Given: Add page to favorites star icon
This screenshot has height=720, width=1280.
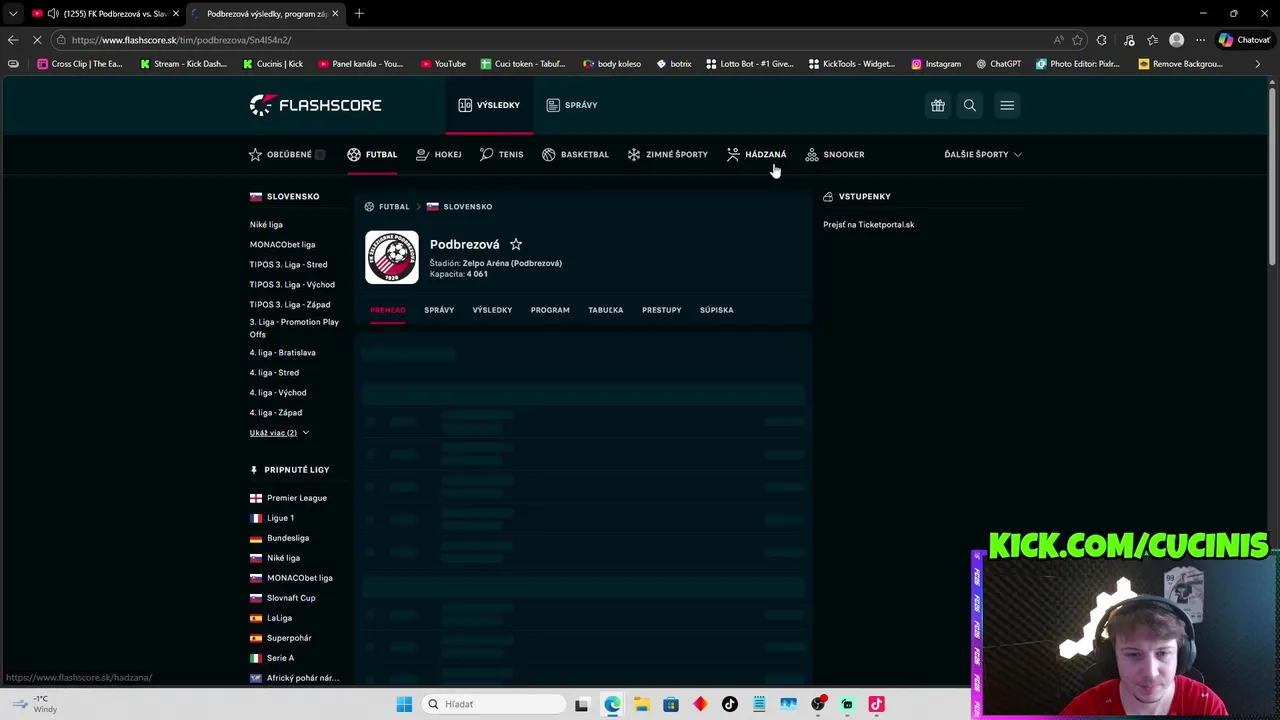Looking at the screenshot, I should (x=1077, y=40).
